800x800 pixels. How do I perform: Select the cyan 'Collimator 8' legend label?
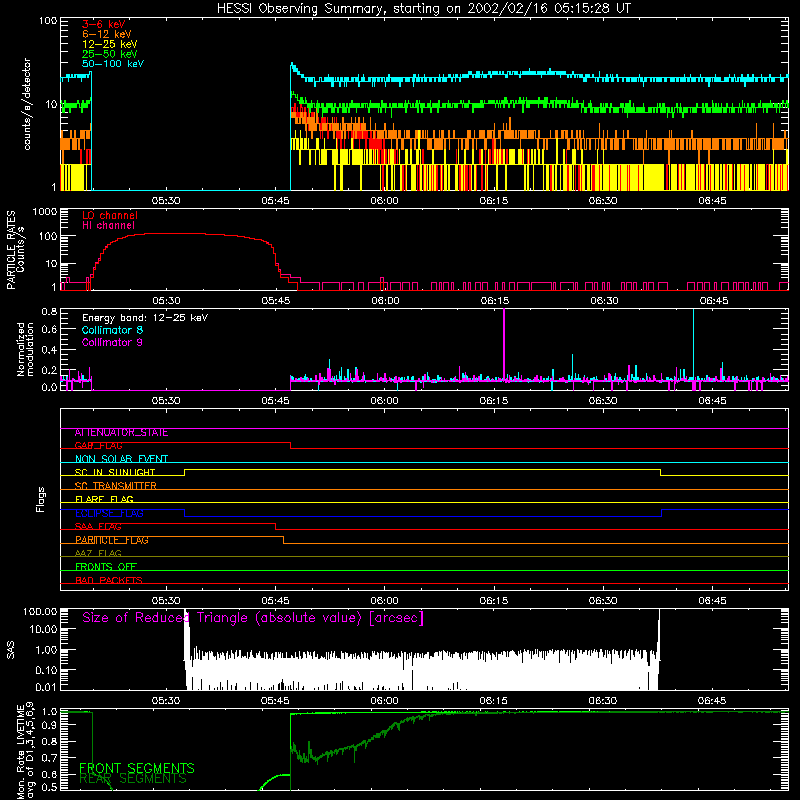pyautogui.click(x=112, y=330)
